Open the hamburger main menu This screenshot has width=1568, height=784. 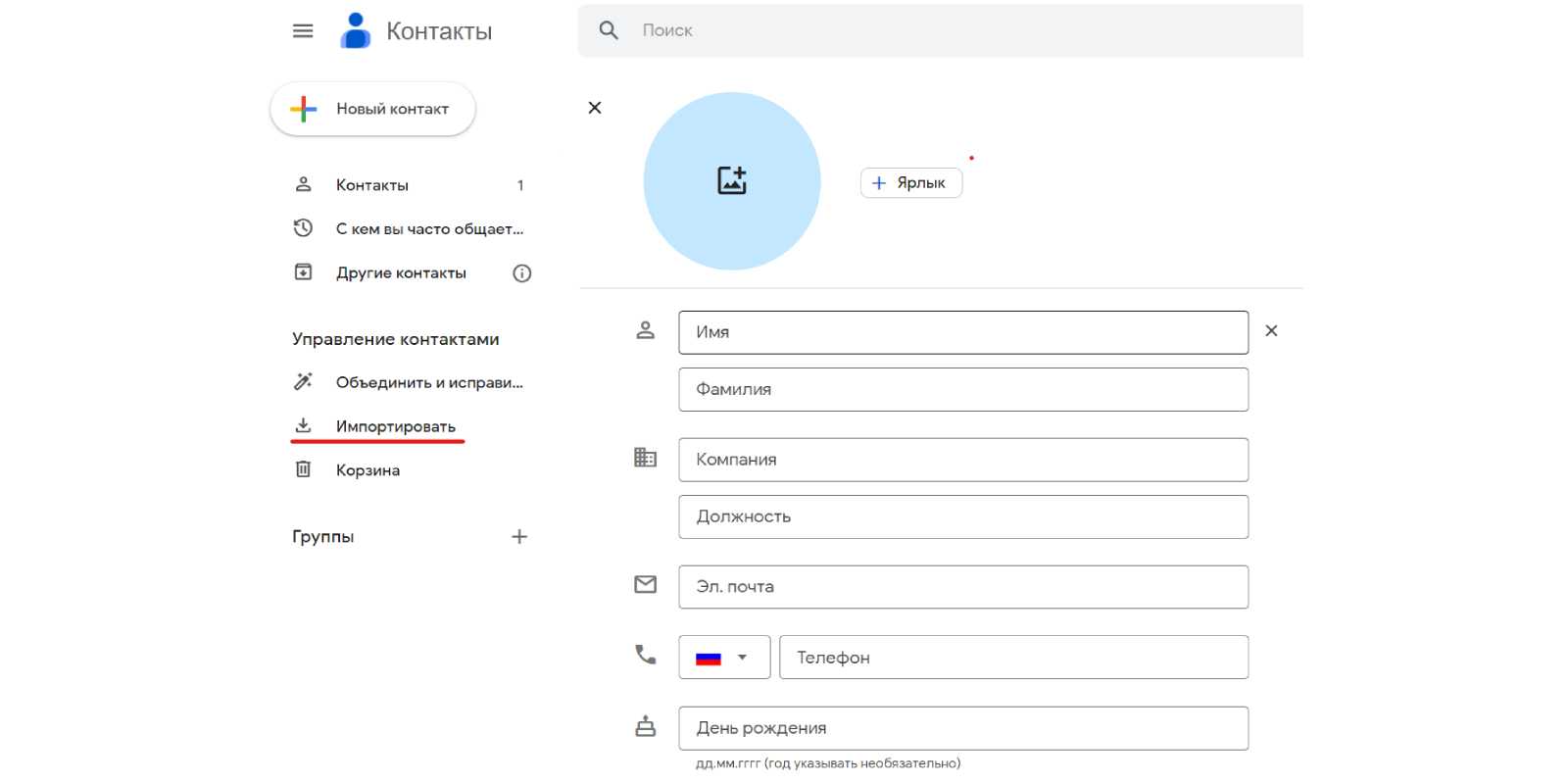pyautogui.click(x=303, y=31)
